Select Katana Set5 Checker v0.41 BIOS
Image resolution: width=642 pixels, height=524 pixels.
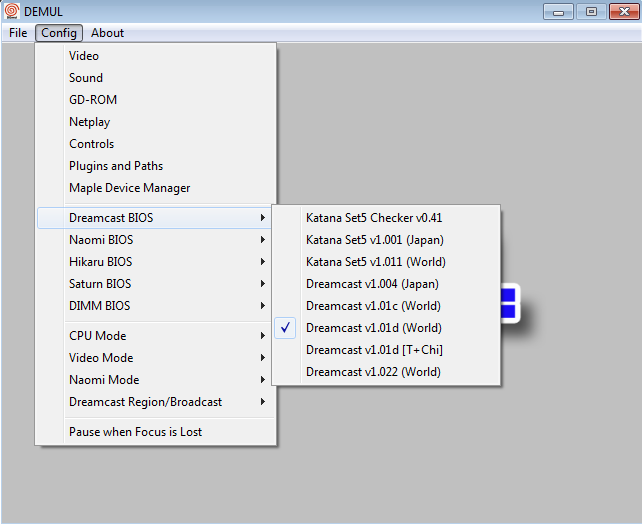[386, 218]
